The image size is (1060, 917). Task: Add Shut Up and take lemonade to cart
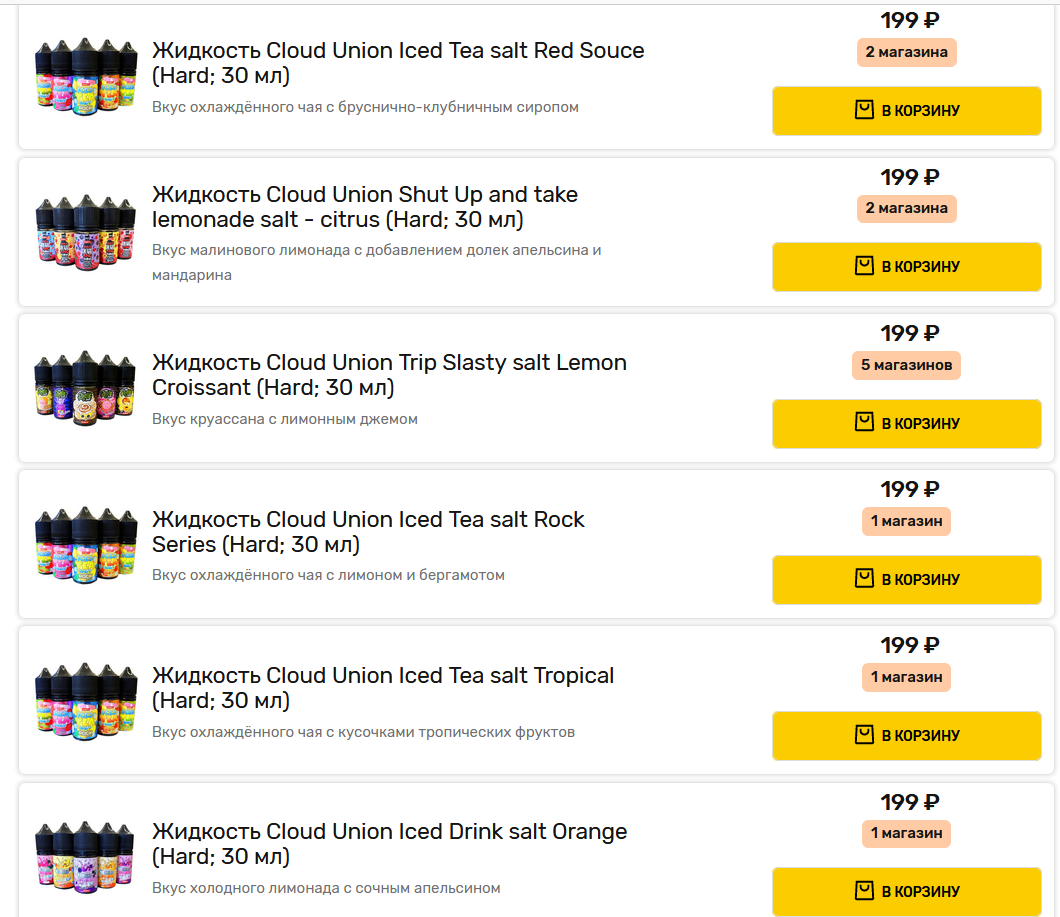pos(907,267)
